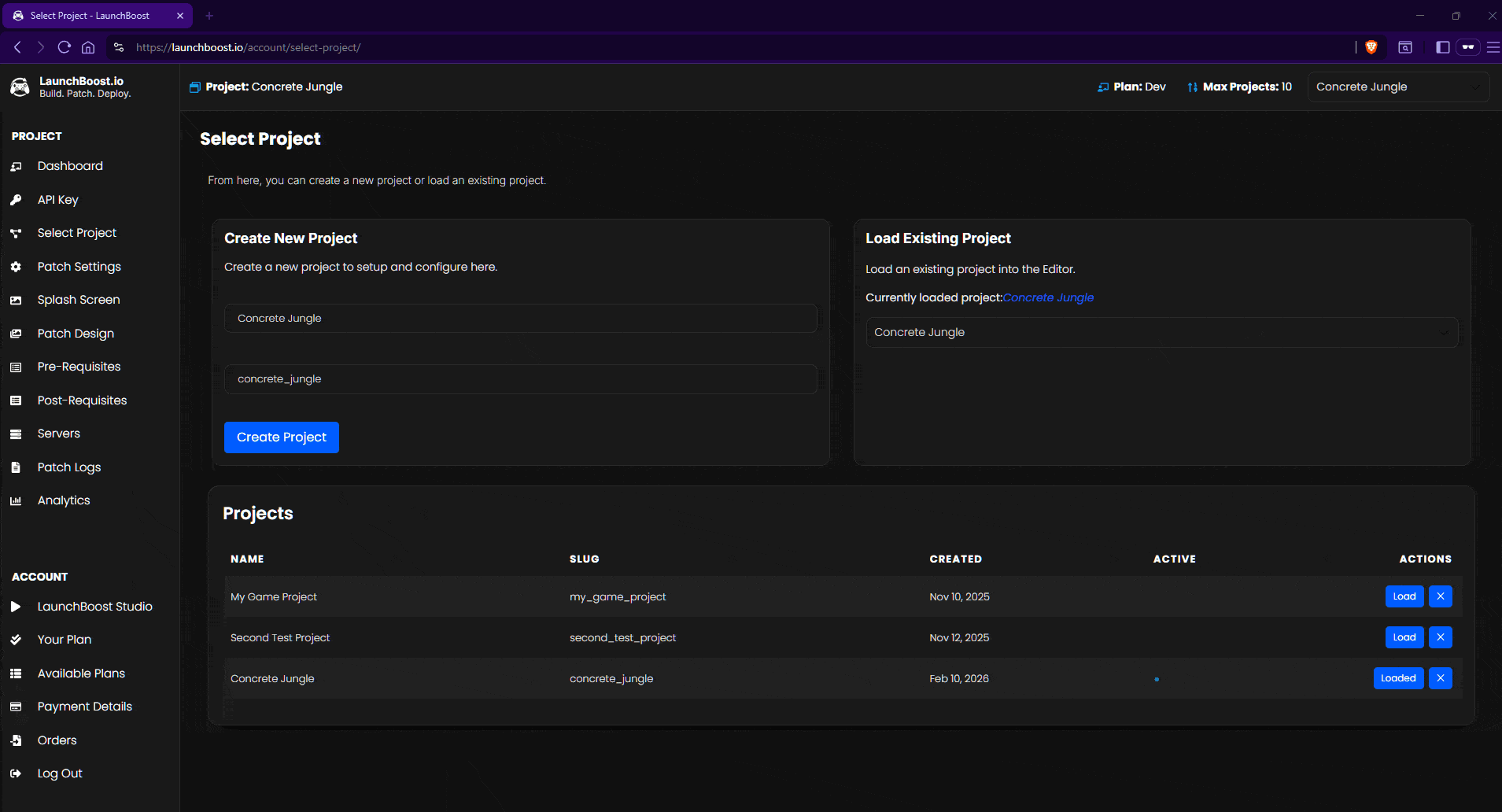Image resolution: width=1502 pixels, height=812 pixels.
Task: Click the Analytics chart icon
Action: click(16, 500)
